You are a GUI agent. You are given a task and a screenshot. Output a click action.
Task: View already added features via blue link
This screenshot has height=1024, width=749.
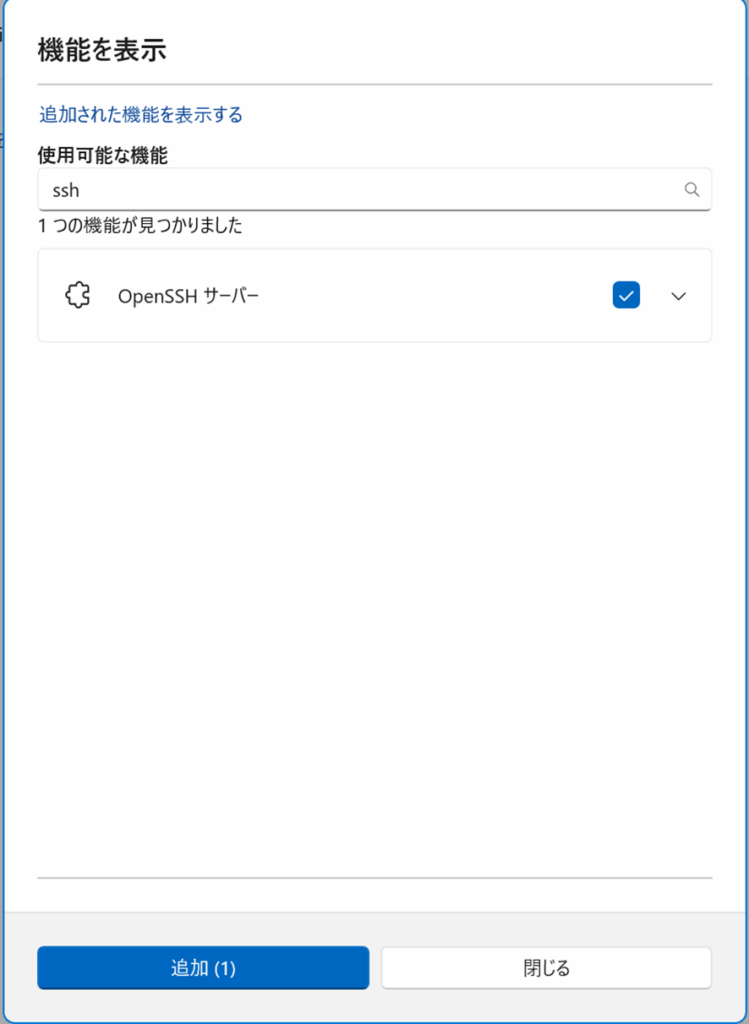tap(141, 115)
